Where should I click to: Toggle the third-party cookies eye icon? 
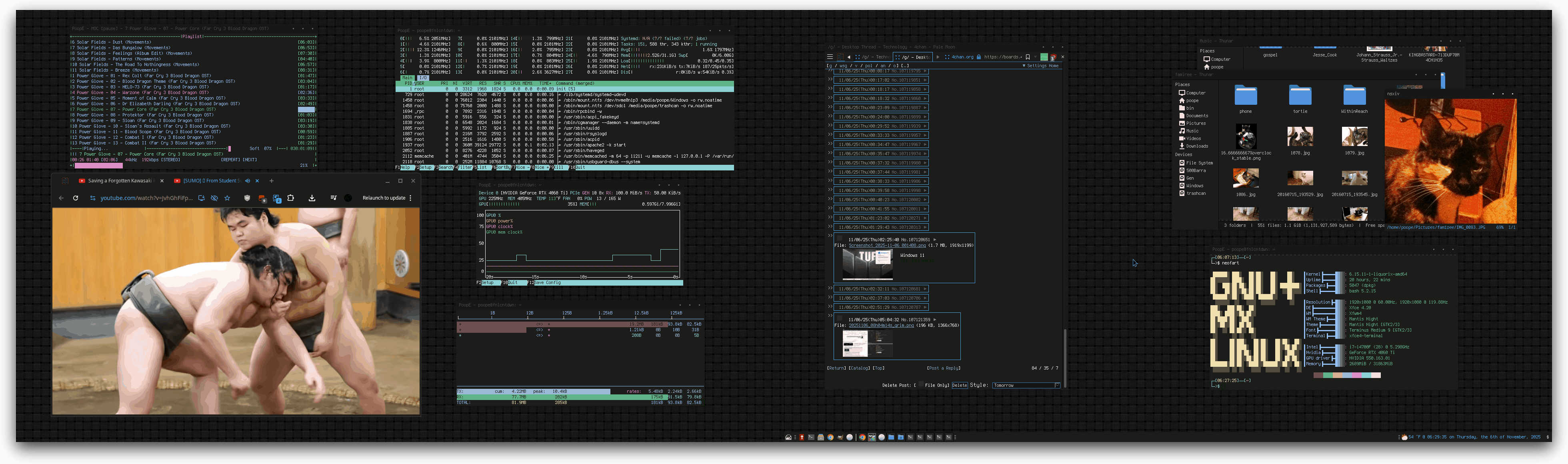tap(214, 198)
